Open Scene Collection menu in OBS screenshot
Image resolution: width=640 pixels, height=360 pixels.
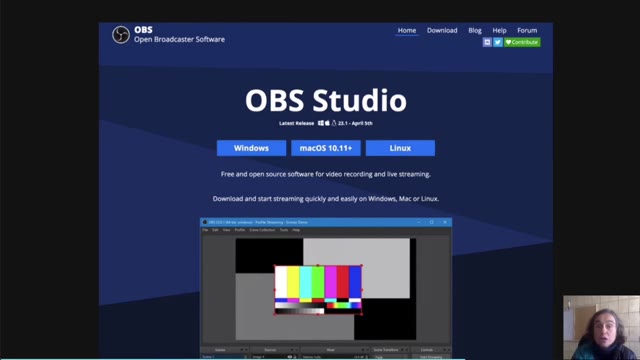click(262, 230)
